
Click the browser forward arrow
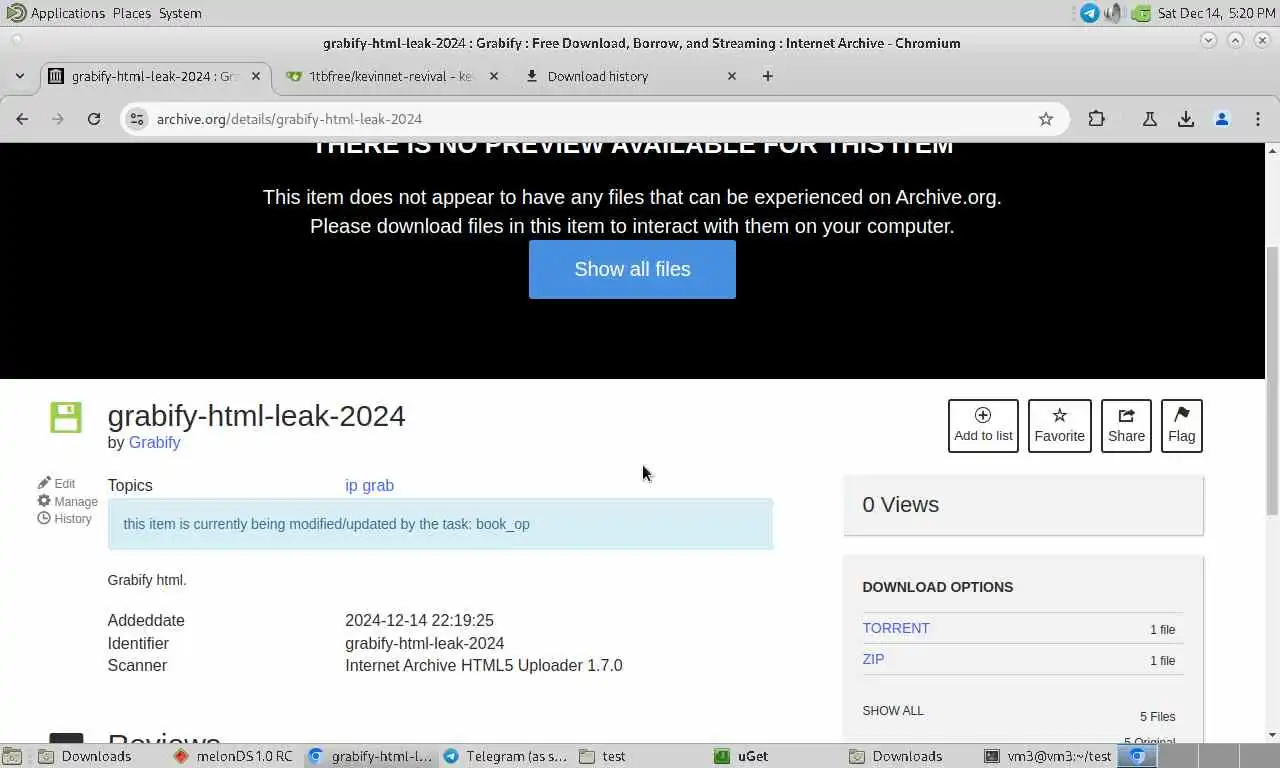tap(58, 119)
